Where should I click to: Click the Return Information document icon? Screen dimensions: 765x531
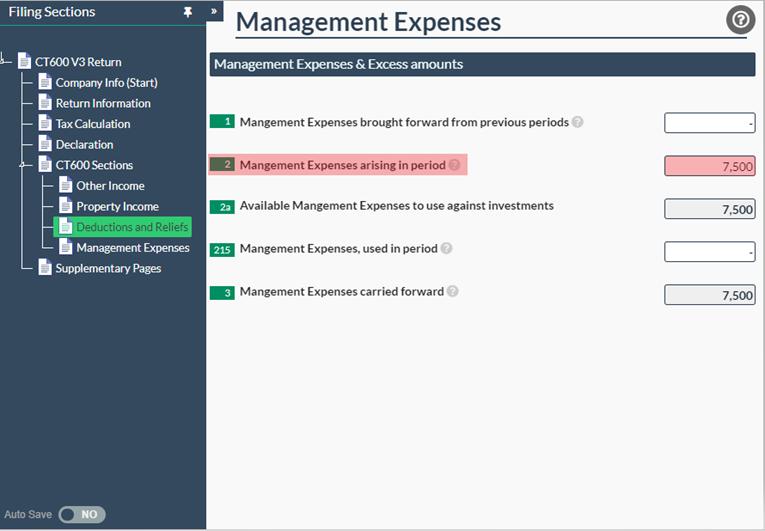[x=45, y=102]
